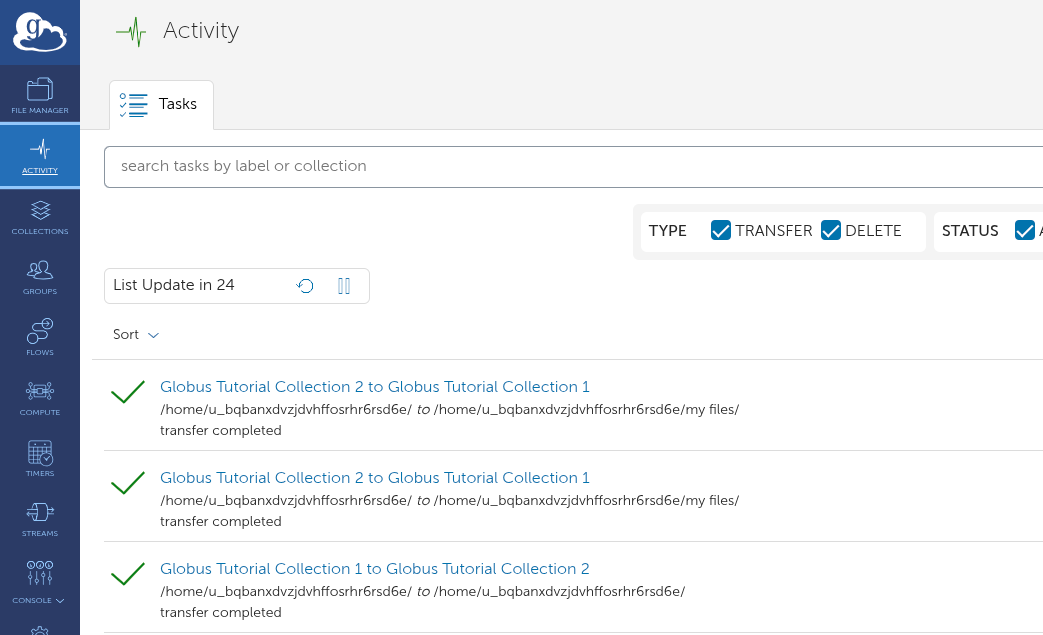
Task: Click the search tasks input field
Action: coord(570,166)
